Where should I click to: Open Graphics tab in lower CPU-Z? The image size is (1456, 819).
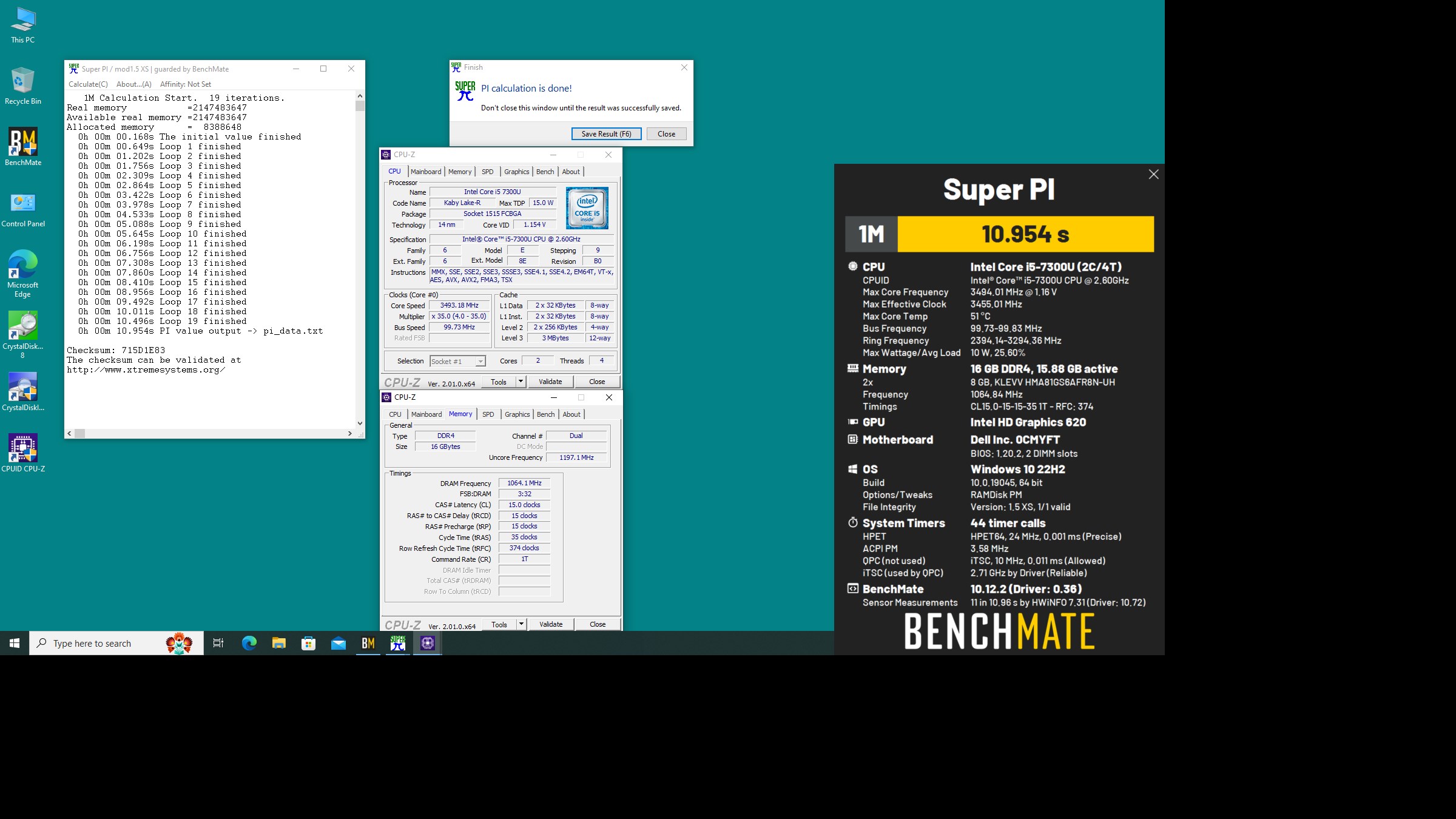[517, 414]
